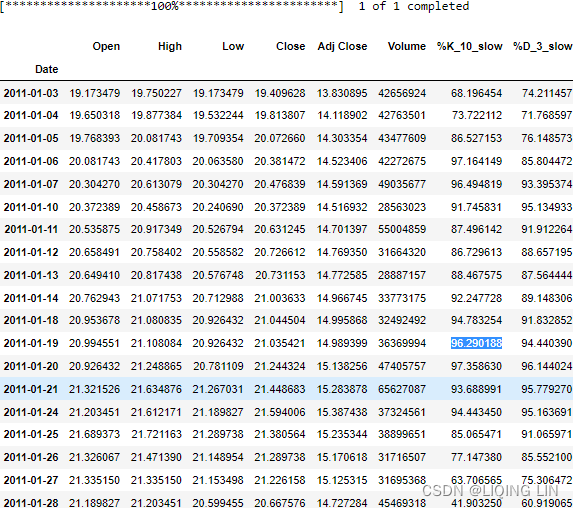
Task: Click Adj Close value 13.830895
Action: click(x=342, y=93)
